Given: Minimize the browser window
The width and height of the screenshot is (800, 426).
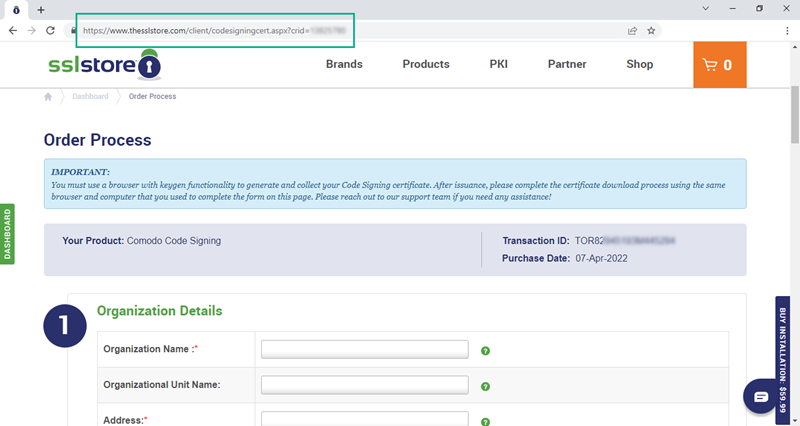Looking at the screenshot, I should click(x=733, y=8).
